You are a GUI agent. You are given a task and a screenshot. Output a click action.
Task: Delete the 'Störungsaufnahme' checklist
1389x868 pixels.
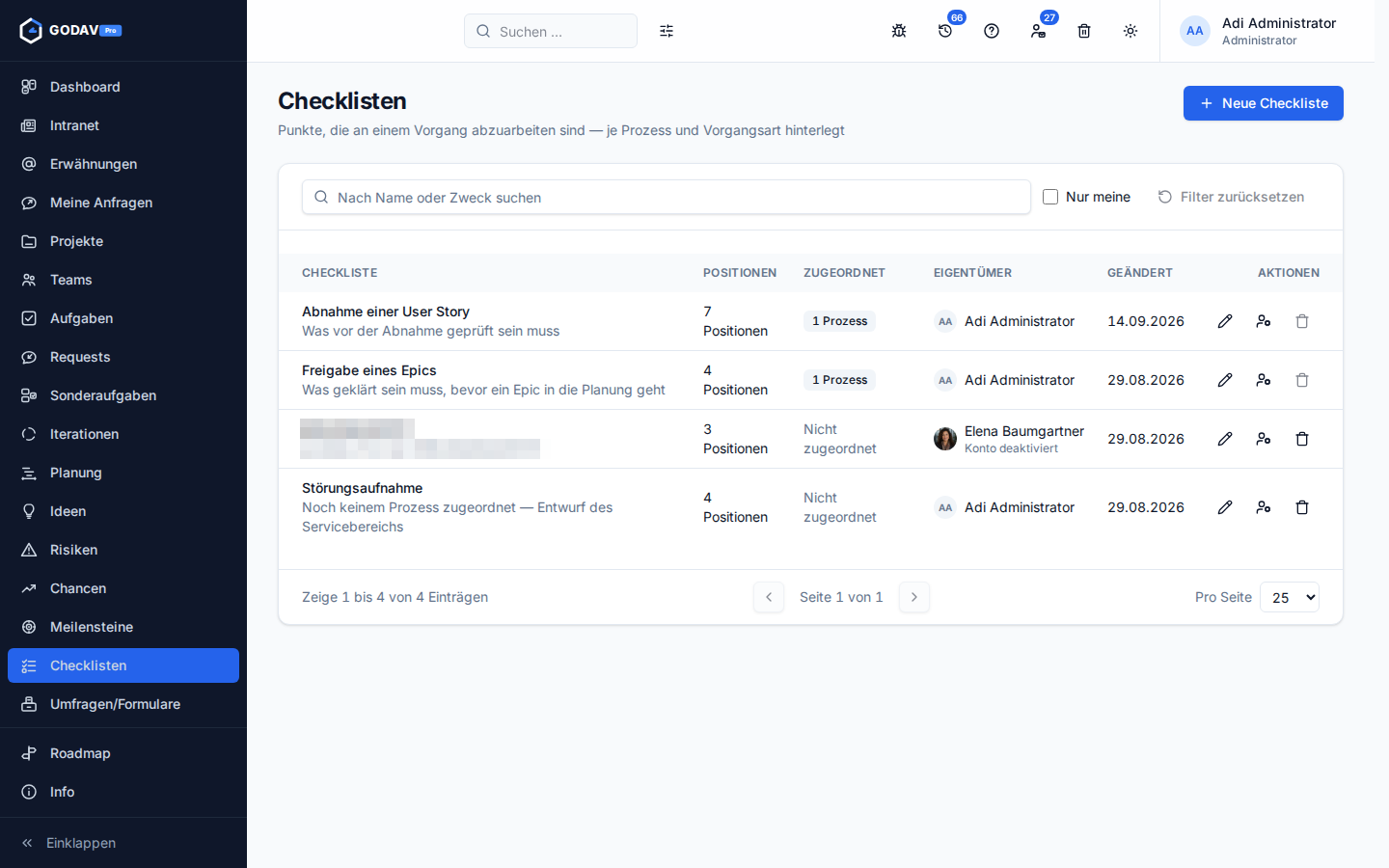[1302, 507]
